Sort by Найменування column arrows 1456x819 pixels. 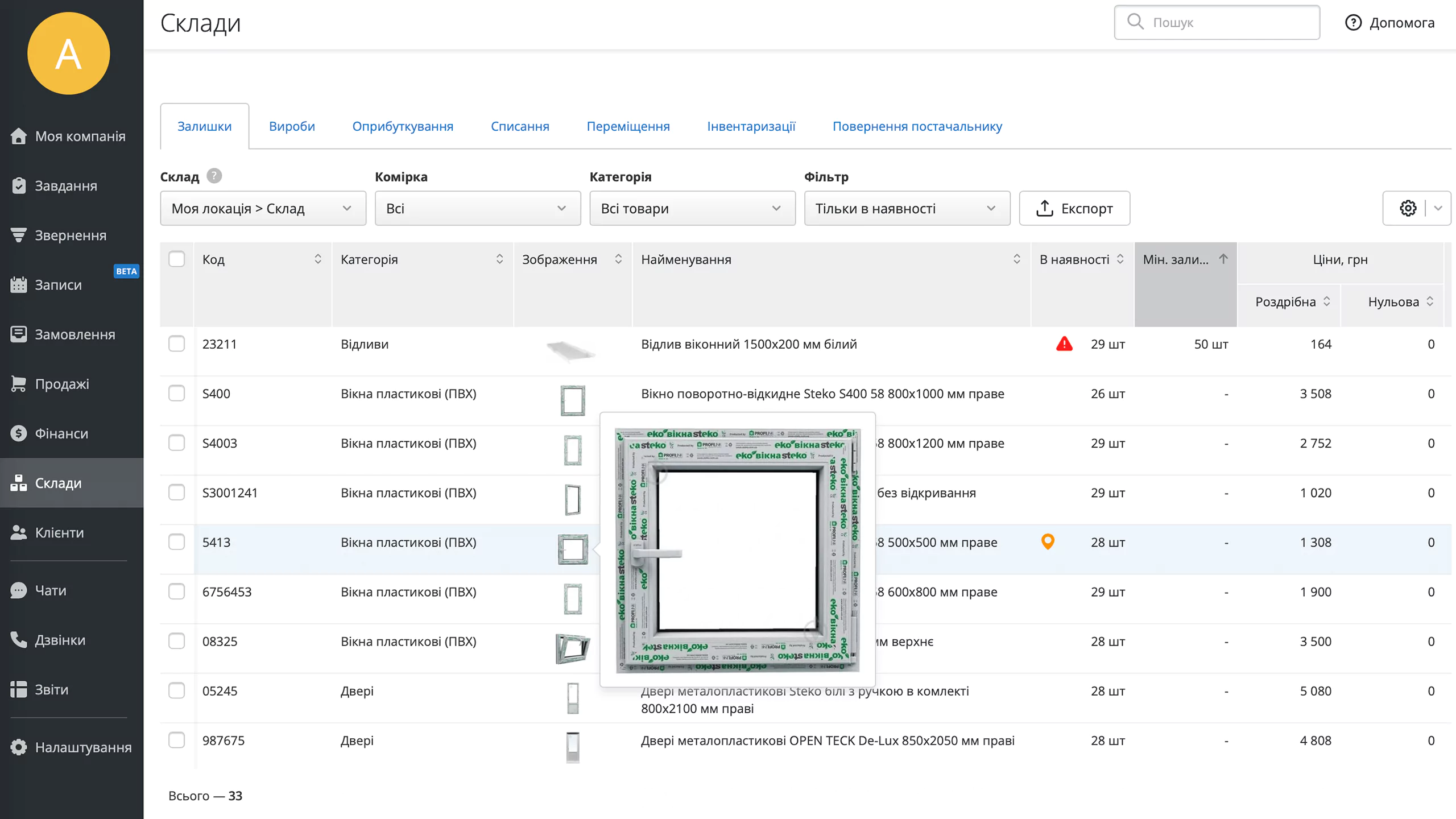click(x=1016, y=259)
